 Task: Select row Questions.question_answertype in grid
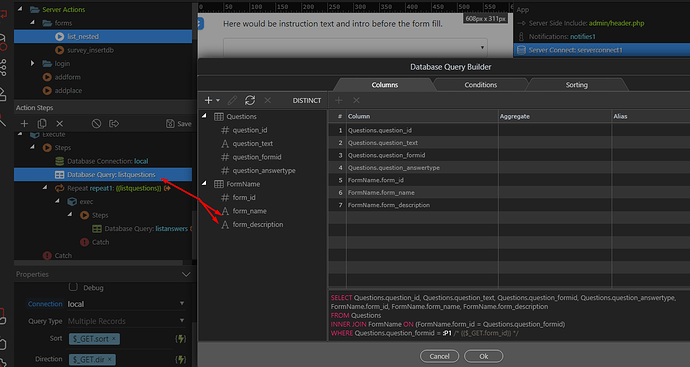coord(509,168)
